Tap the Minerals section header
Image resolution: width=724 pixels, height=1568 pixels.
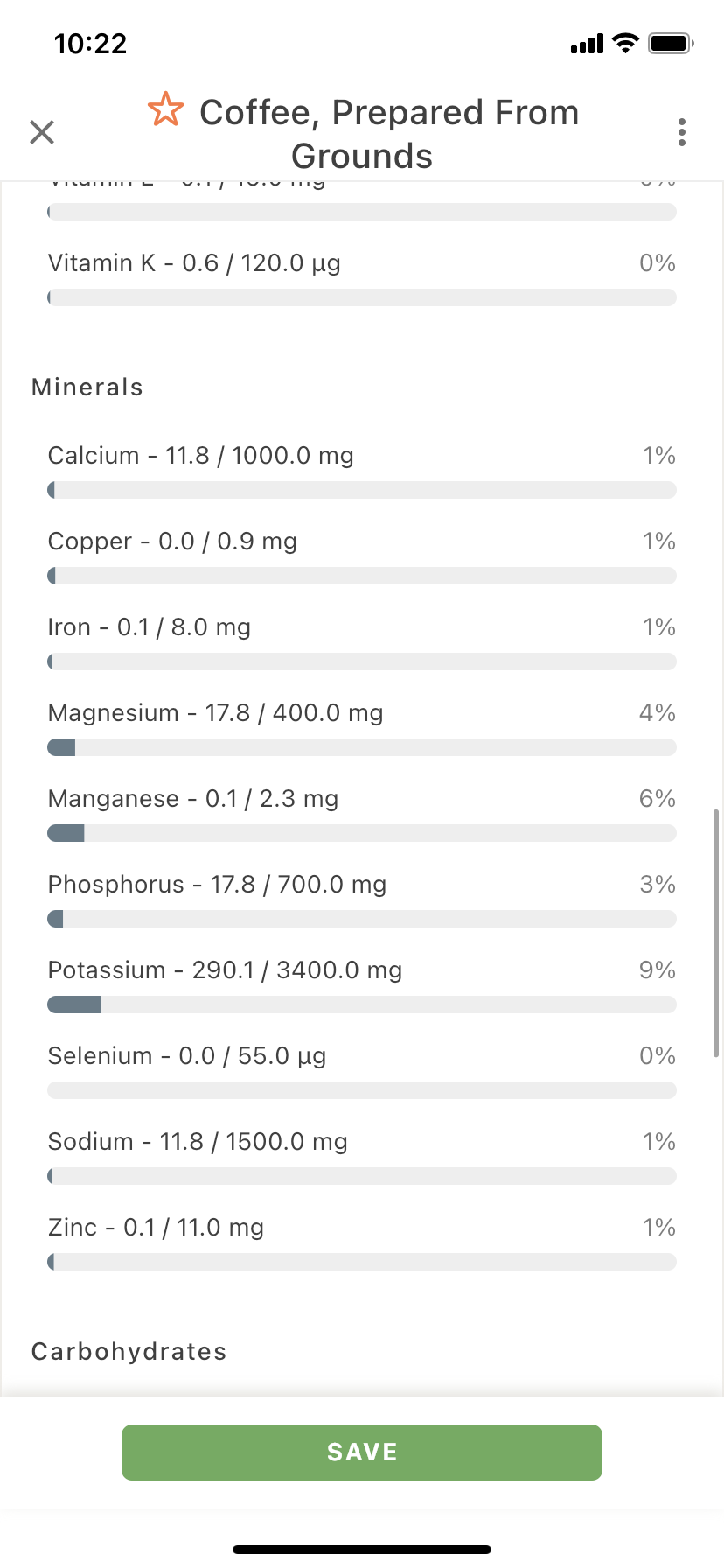pyautogui.click(x=87, y=388)
